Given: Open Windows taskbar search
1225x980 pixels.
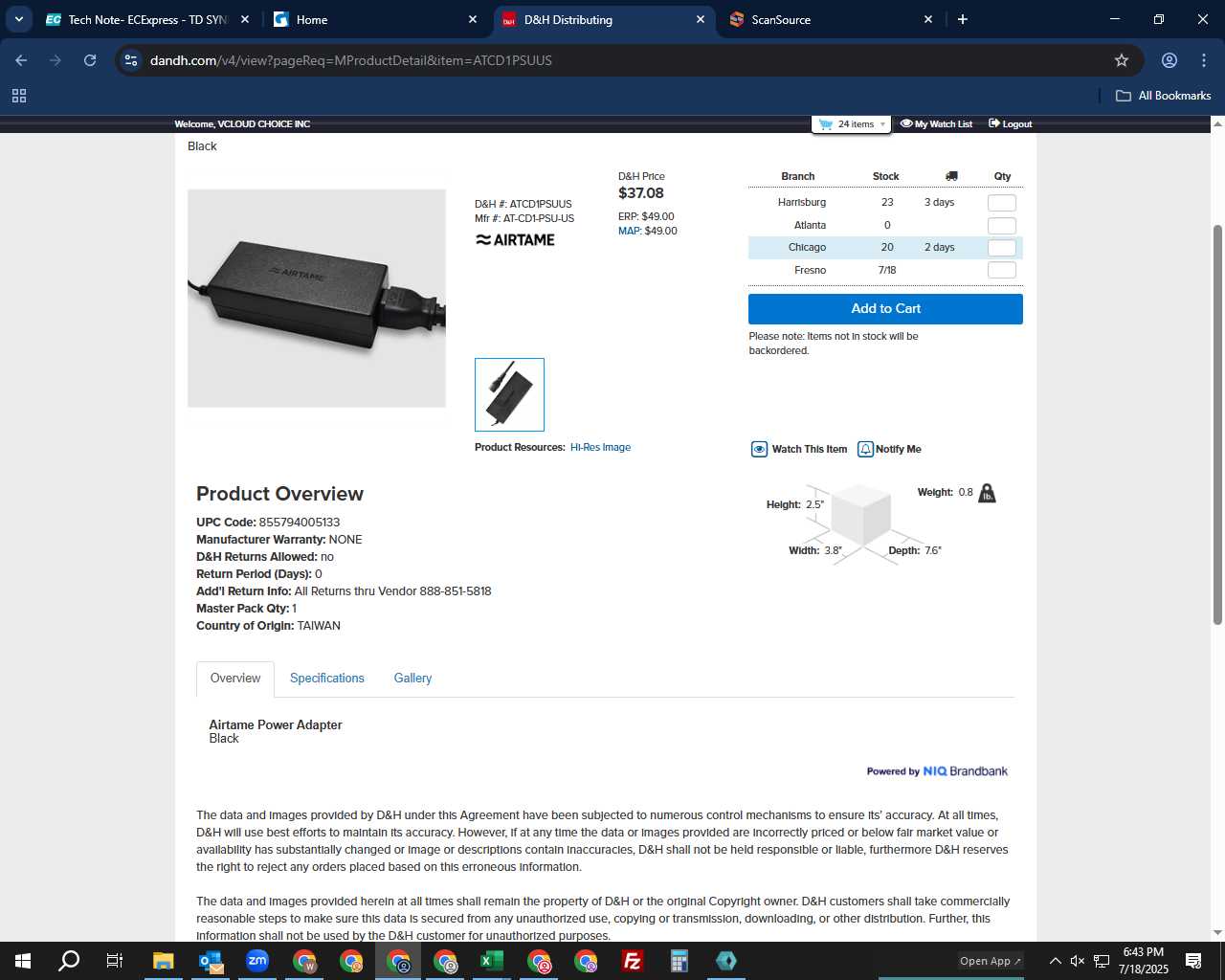Looking at the screenshot, I should pos(69,961).
